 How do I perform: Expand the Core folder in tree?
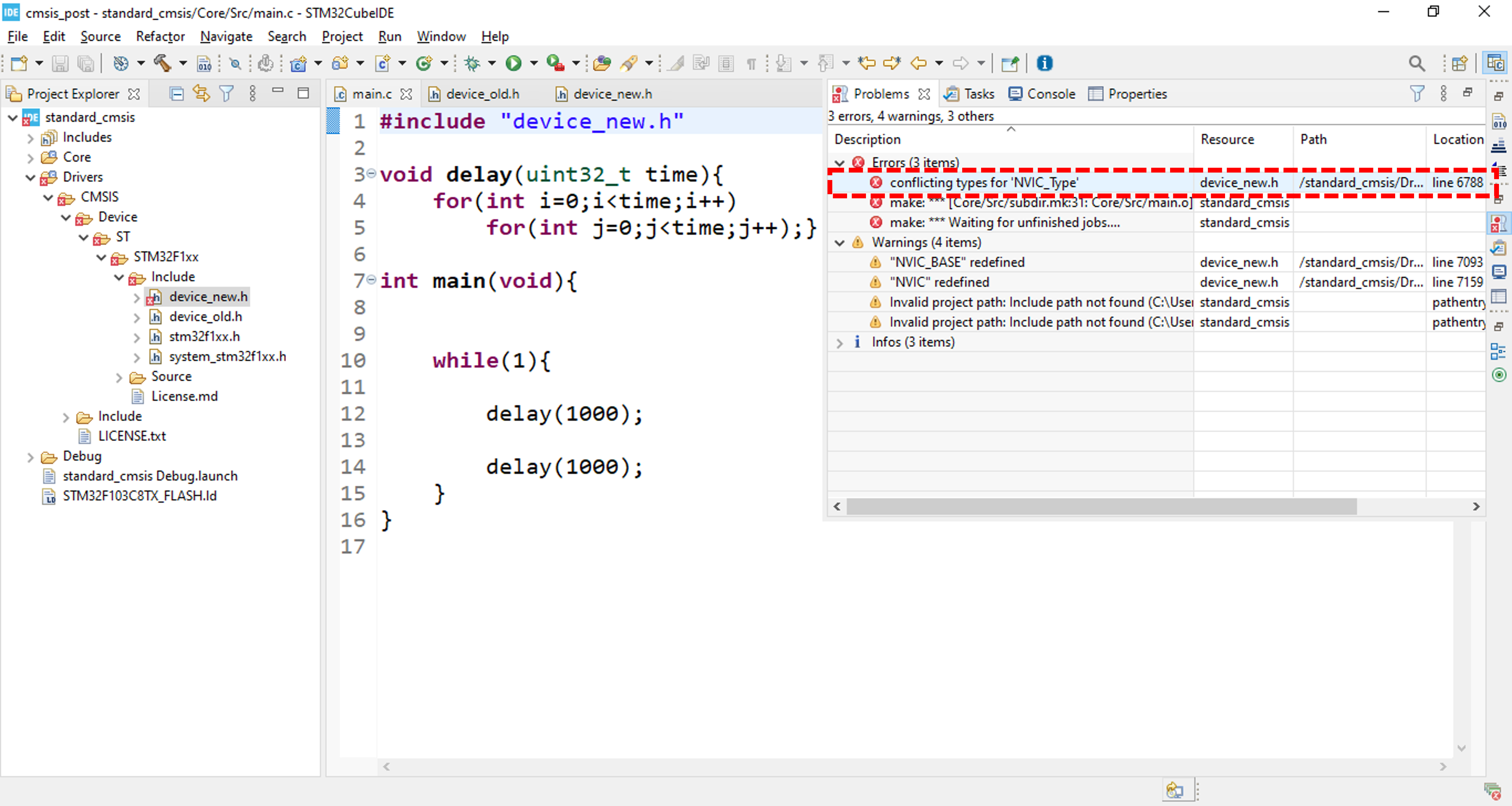(x=31, y=157)
